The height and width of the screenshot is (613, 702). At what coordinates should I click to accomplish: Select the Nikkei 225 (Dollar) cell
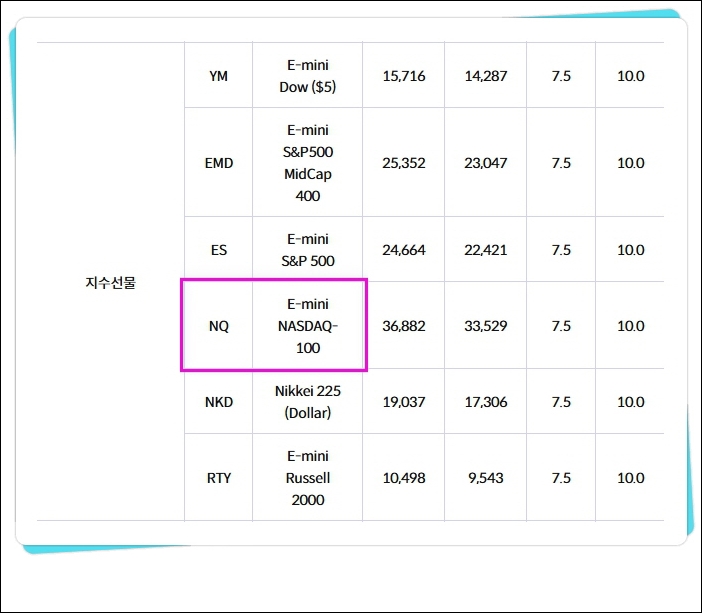(308, 402)
